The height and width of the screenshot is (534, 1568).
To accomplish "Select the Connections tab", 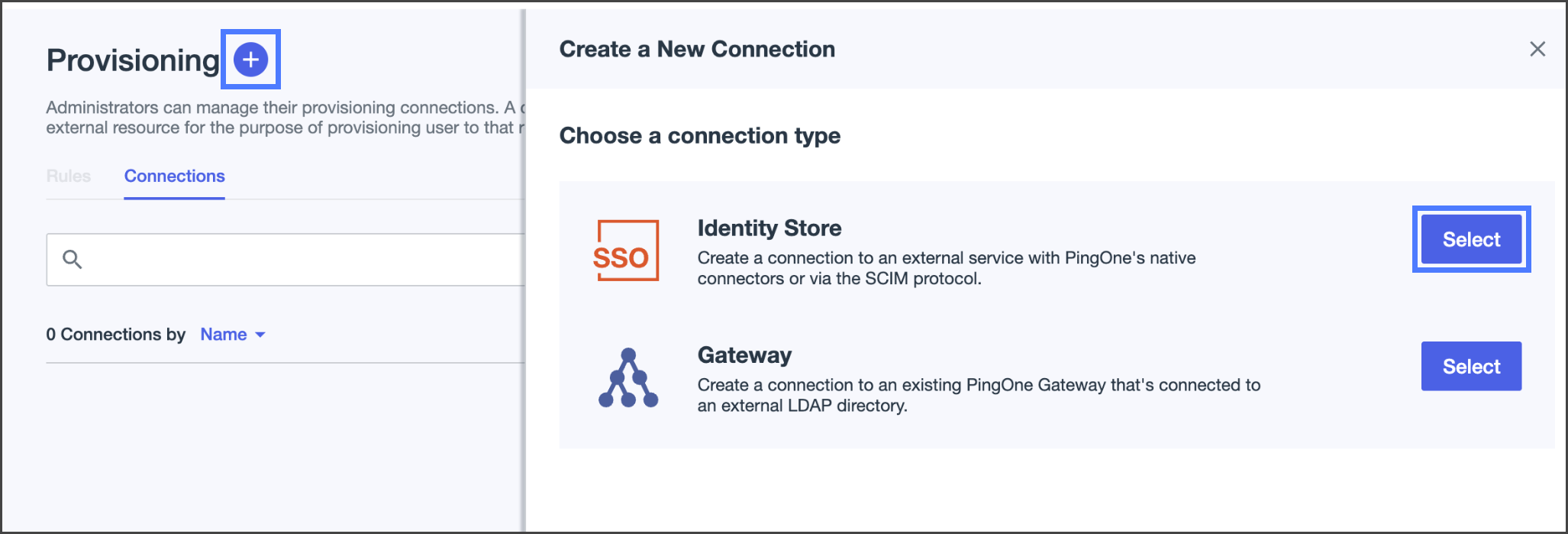I will [174, 176].
